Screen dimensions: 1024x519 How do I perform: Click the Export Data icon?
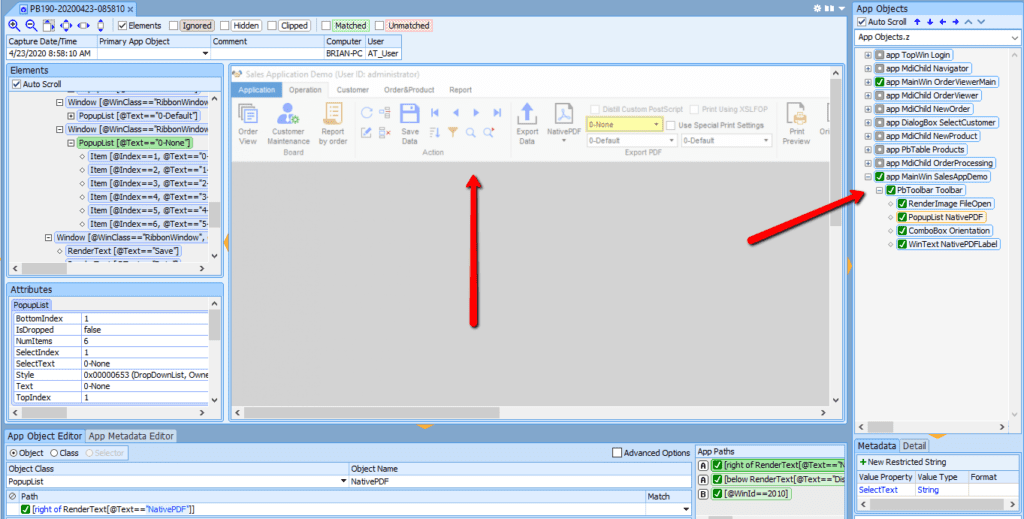point(526,114)
